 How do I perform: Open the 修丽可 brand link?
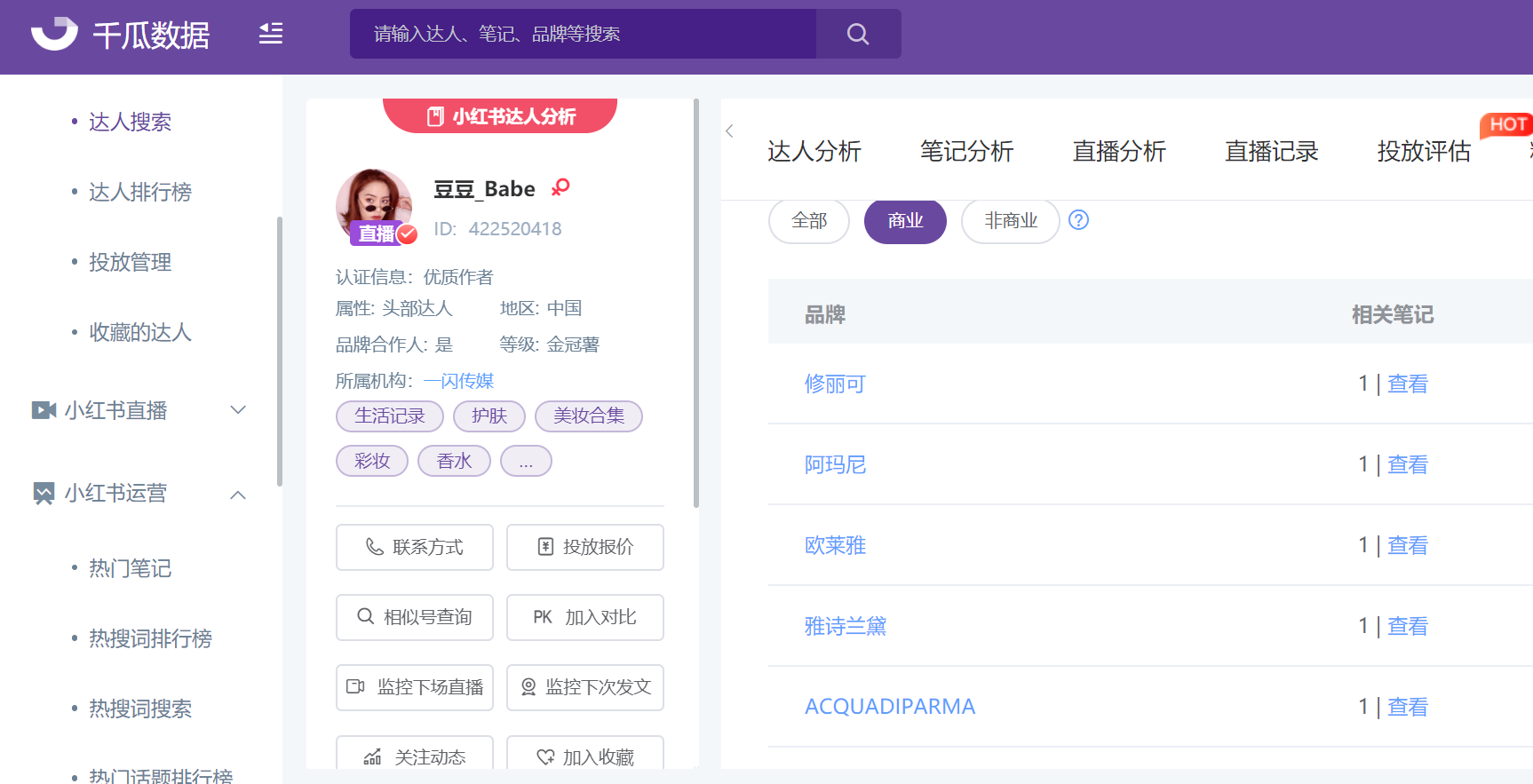[x=835, y=384]
